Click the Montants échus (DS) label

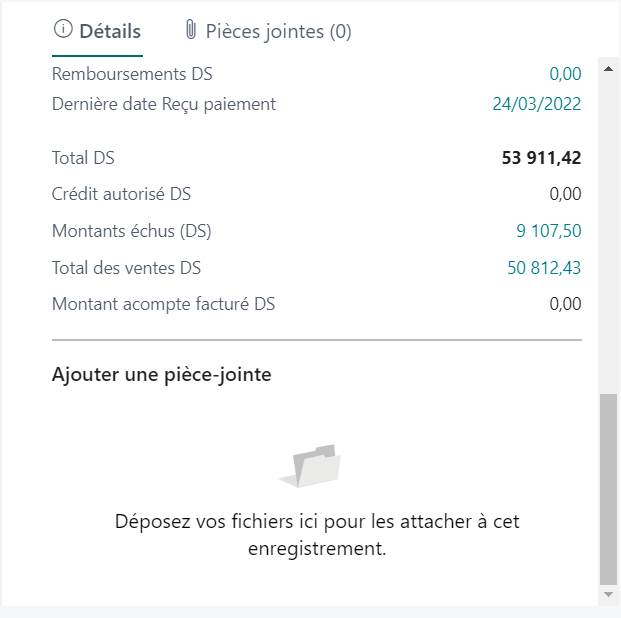[x=131, y=232]
